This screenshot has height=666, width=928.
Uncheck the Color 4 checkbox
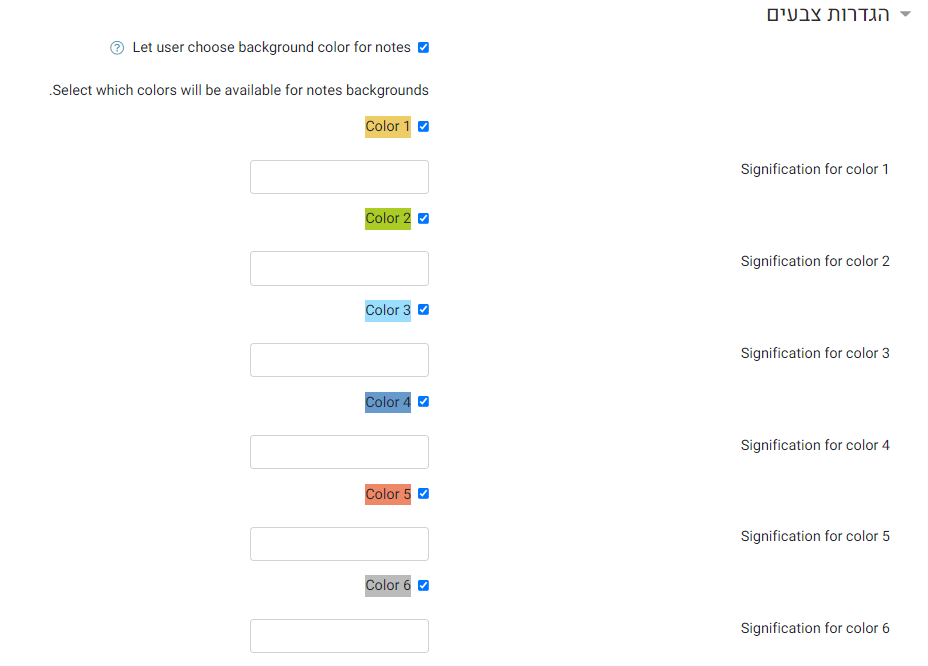point(423,402)
